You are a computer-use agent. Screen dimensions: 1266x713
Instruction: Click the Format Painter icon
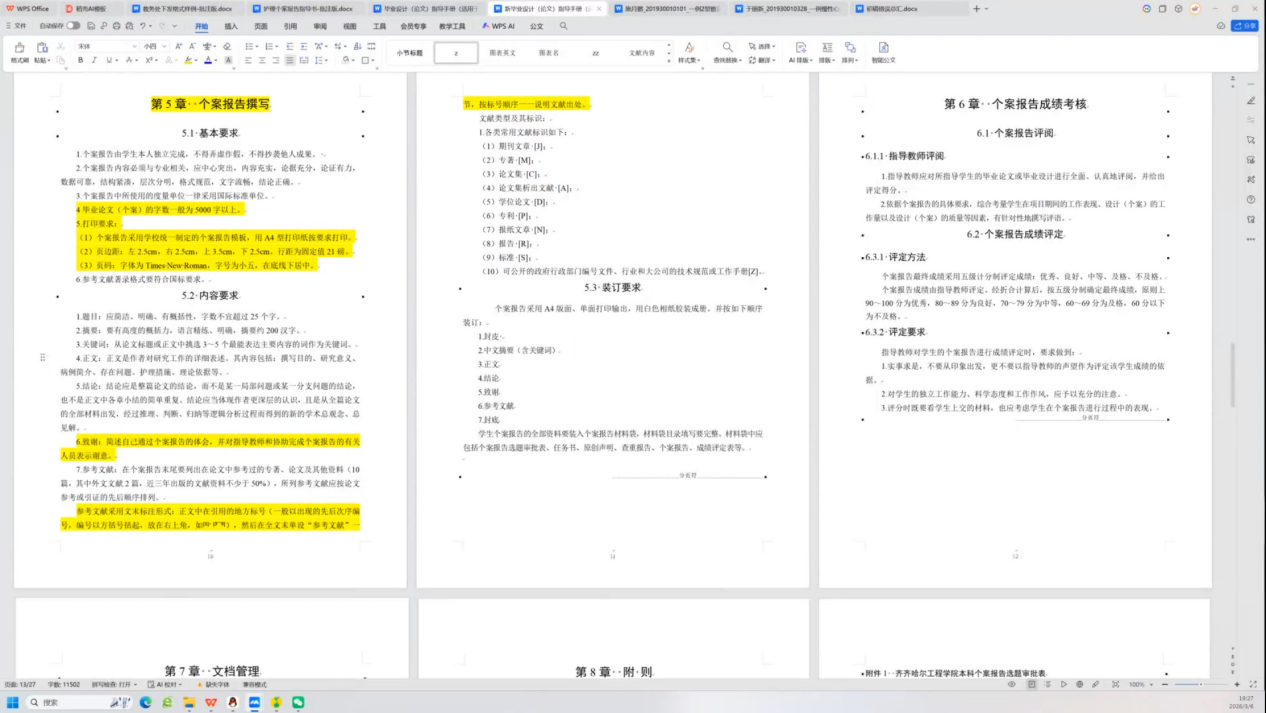[x=19, y=52]
